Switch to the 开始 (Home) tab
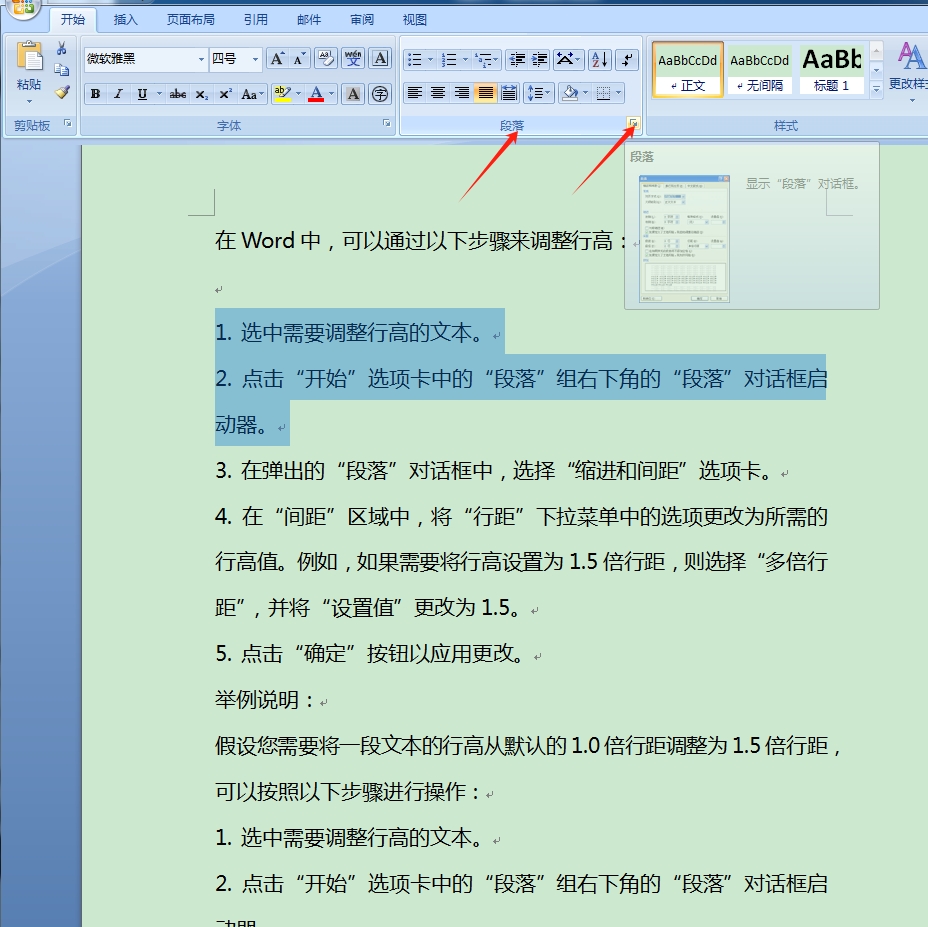928x927 pixels. 73,20
